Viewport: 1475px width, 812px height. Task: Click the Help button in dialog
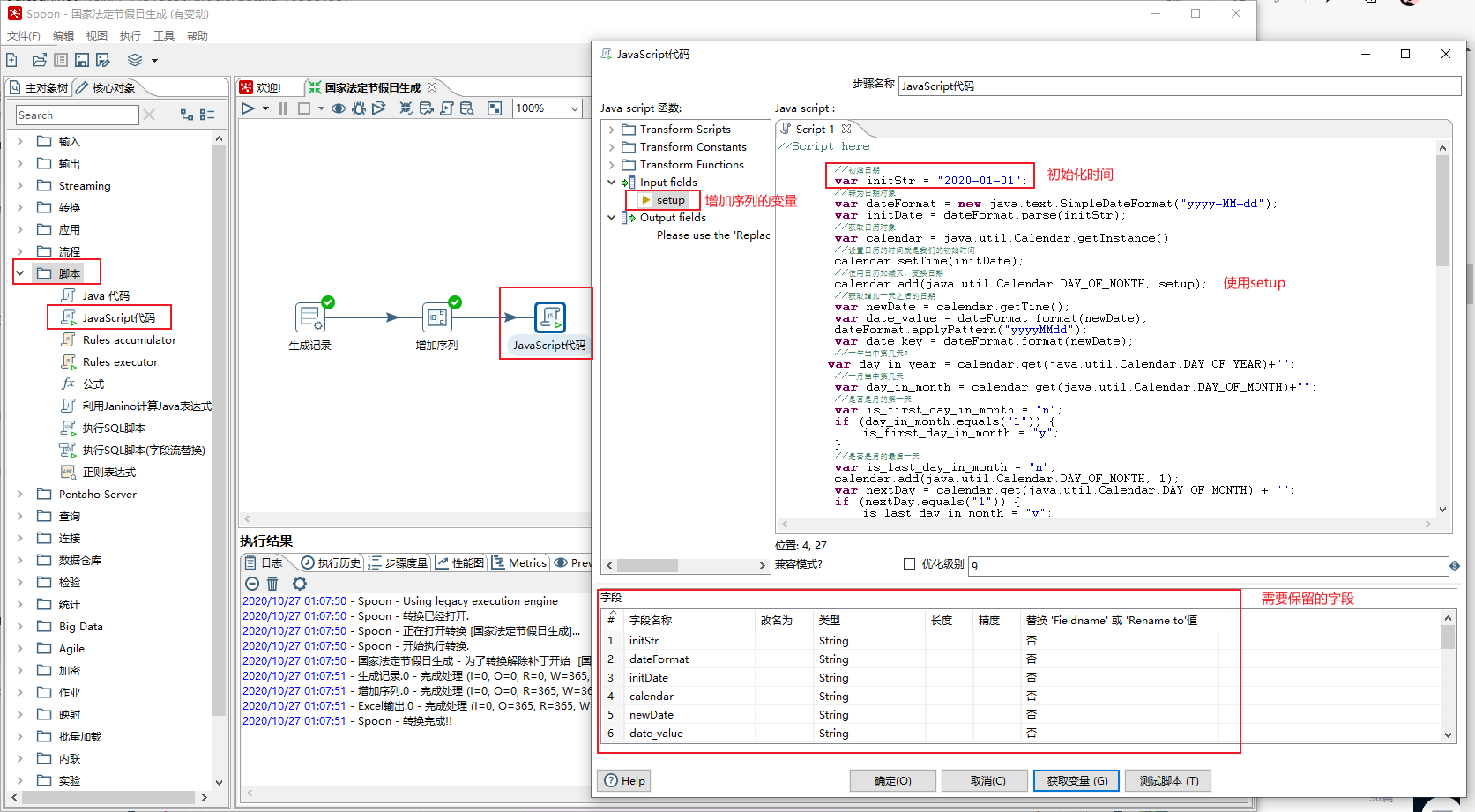pyautogui.click(x=624, y=780)
